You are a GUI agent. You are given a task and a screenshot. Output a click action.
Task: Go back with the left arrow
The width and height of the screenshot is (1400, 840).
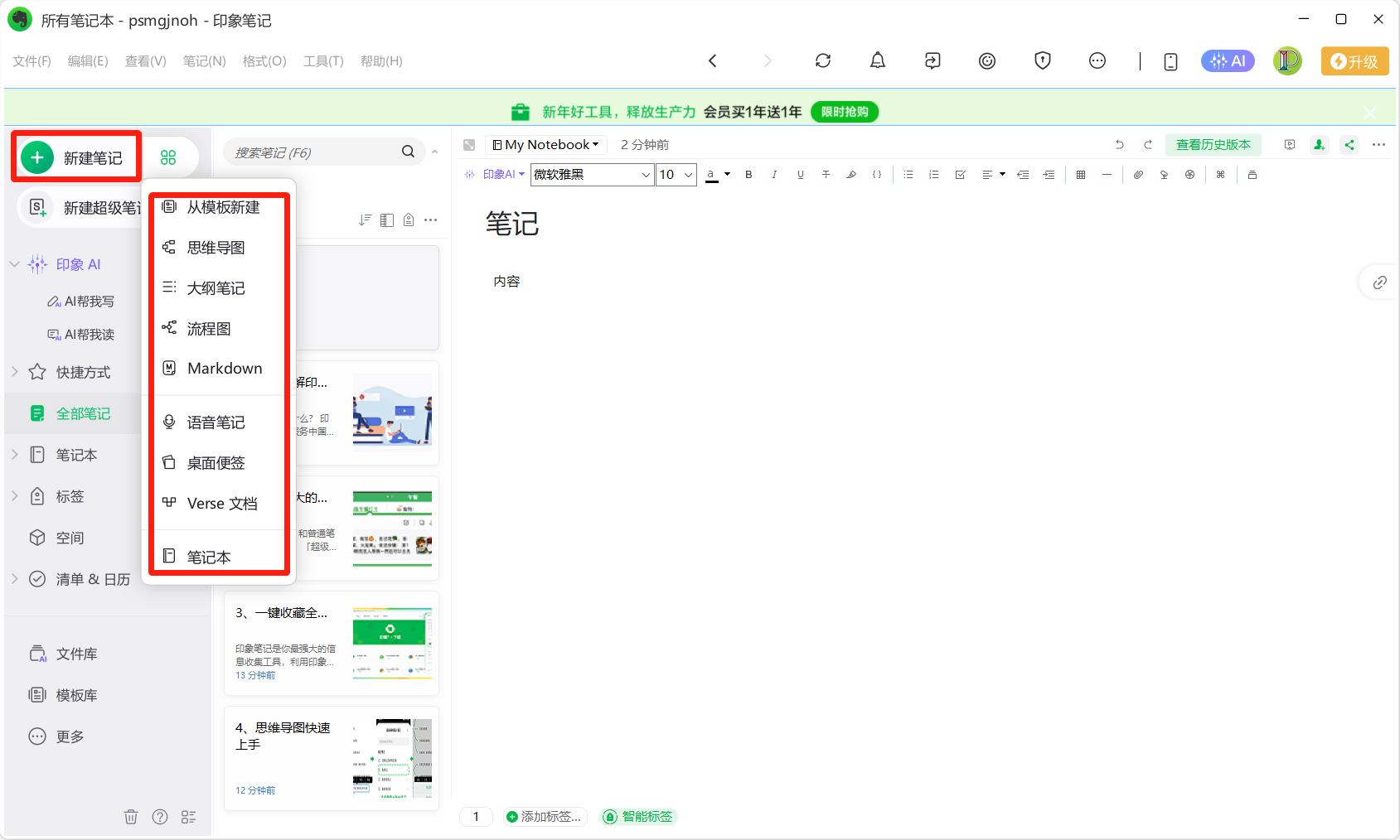pos(713,60)
